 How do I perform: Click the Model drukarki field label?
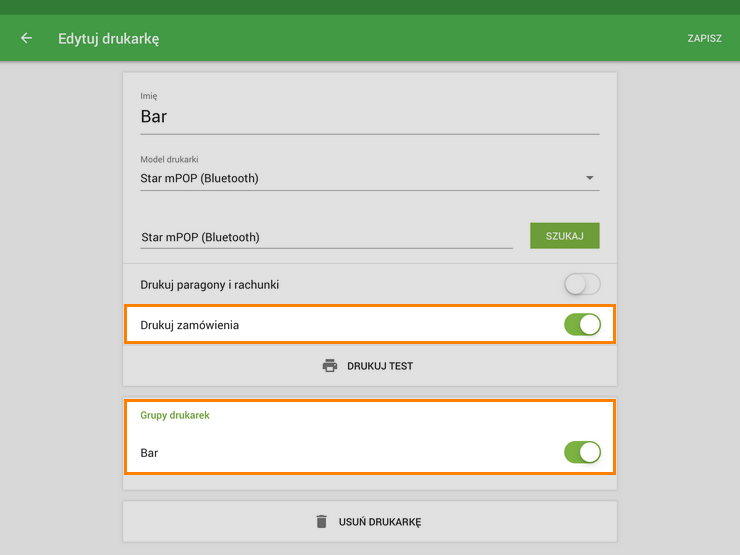170,159
